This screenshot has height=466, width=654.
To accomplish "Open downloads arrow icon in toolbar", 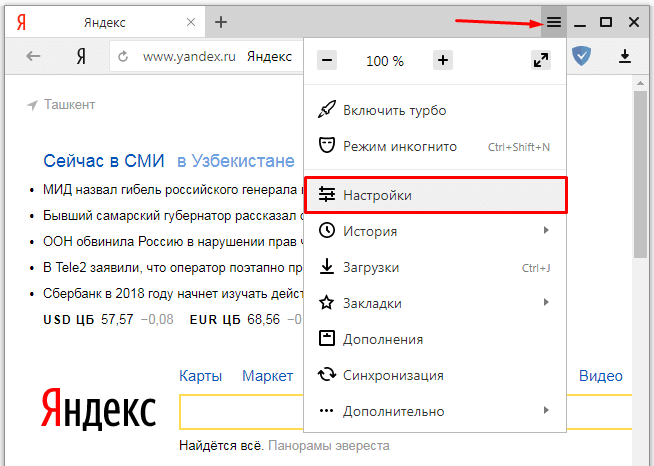I will click(x=625, y=56).
